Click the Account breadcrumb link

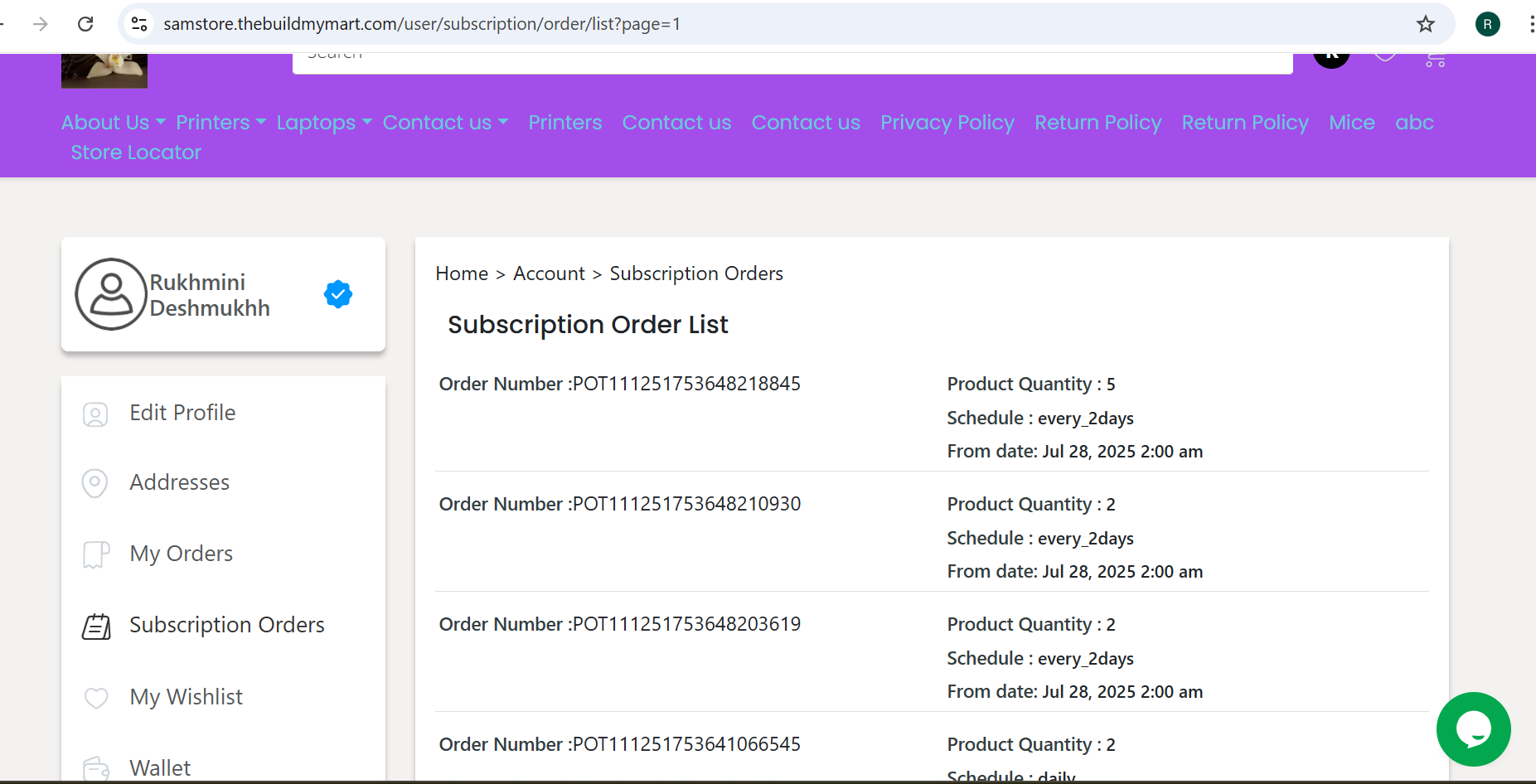(549, 273)
